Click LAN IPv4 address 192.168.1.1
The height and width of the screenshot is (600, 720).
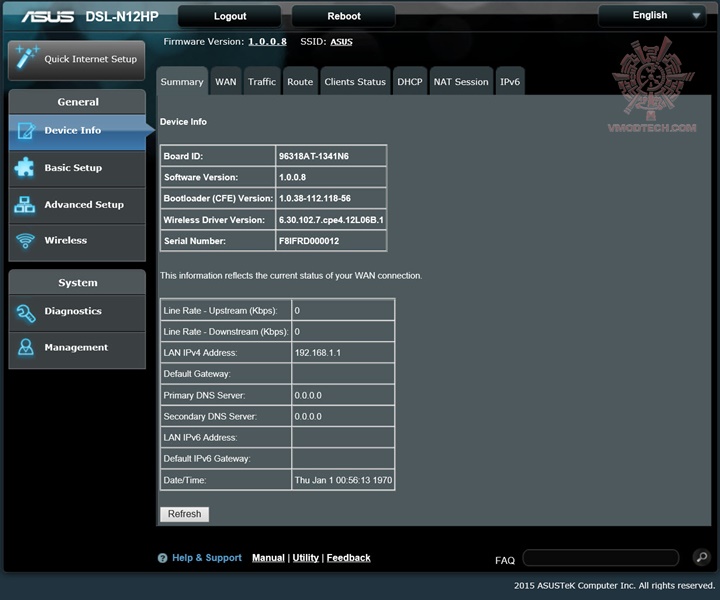[318, 353]
